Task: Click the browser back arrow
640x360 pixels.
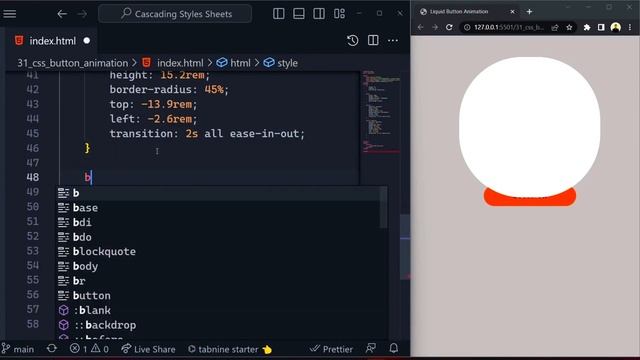Action: pyautogui.click(x=420, y=27)
